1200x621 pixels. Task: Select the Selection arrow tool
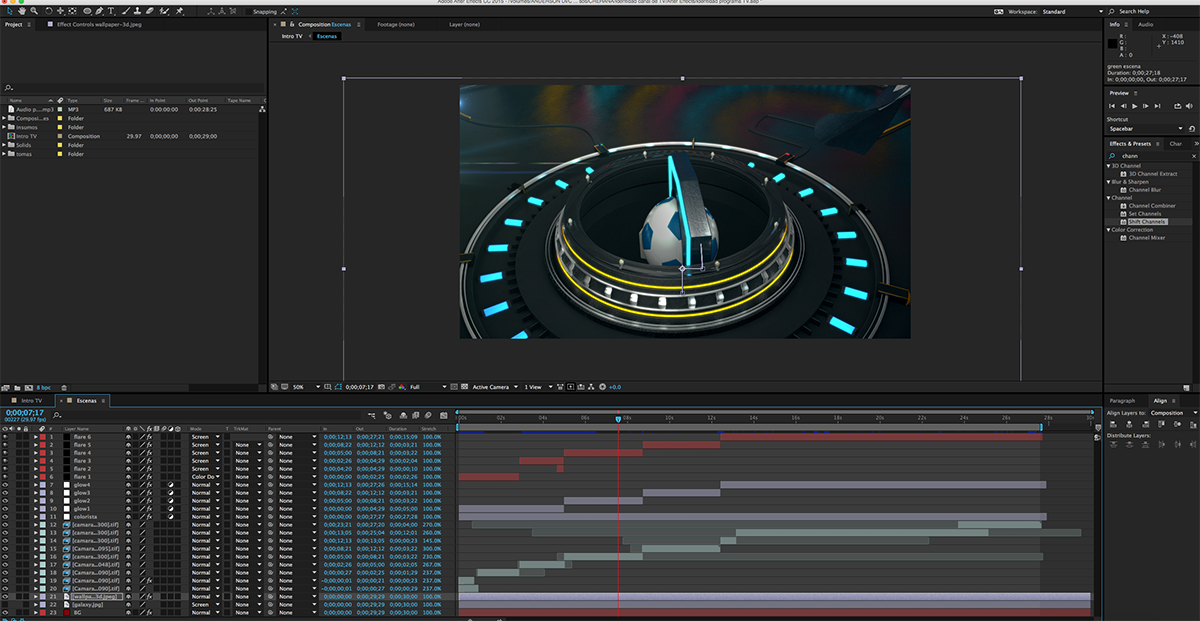[8, 12]
